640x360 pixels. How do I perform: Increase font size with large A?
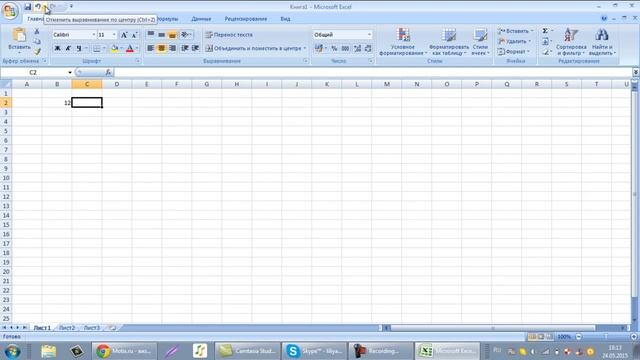pos(124,35)
